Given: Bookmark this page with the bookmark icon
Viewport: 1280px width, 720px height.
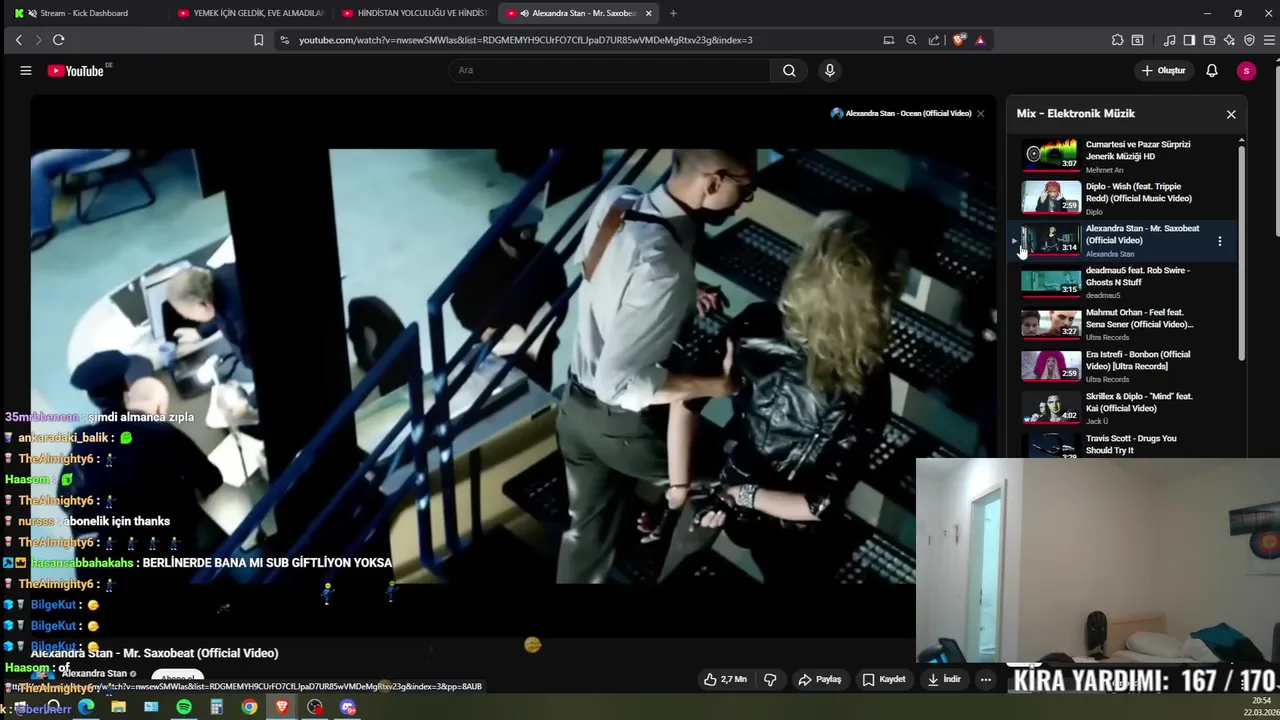Looking at the screenshot, I should click(258, 40).
